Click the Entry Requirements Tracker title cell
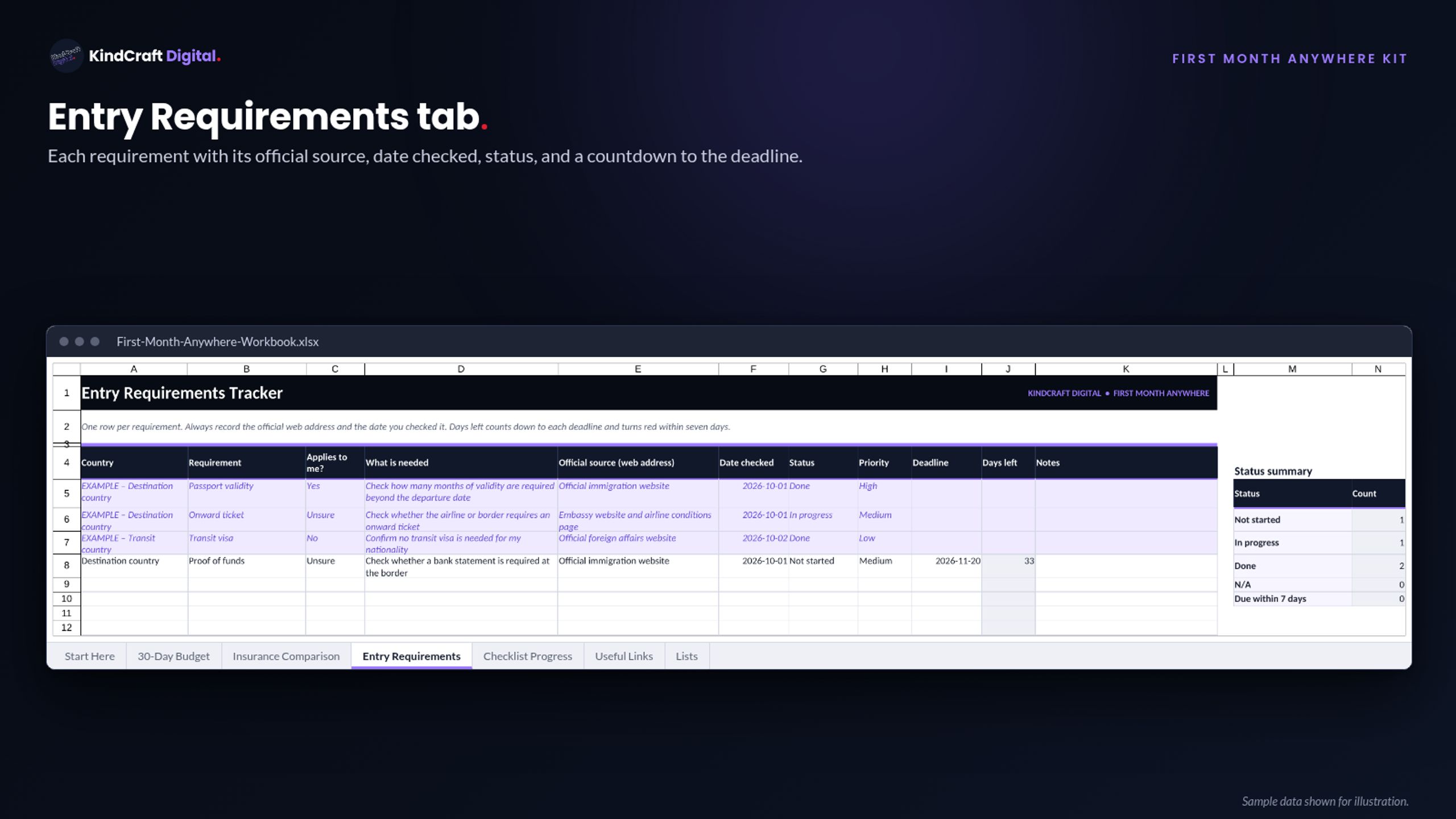Screen dimensions: 1456x819 [x=182, y=393]
